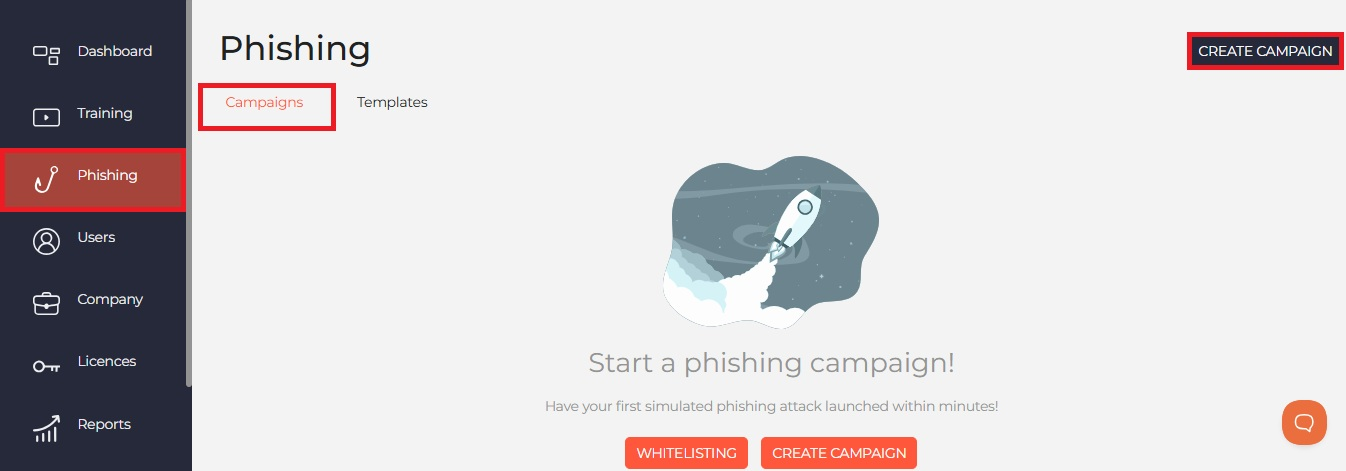
Task: Click the orange Create Campaign button below illustration
Action: (839, 453)
